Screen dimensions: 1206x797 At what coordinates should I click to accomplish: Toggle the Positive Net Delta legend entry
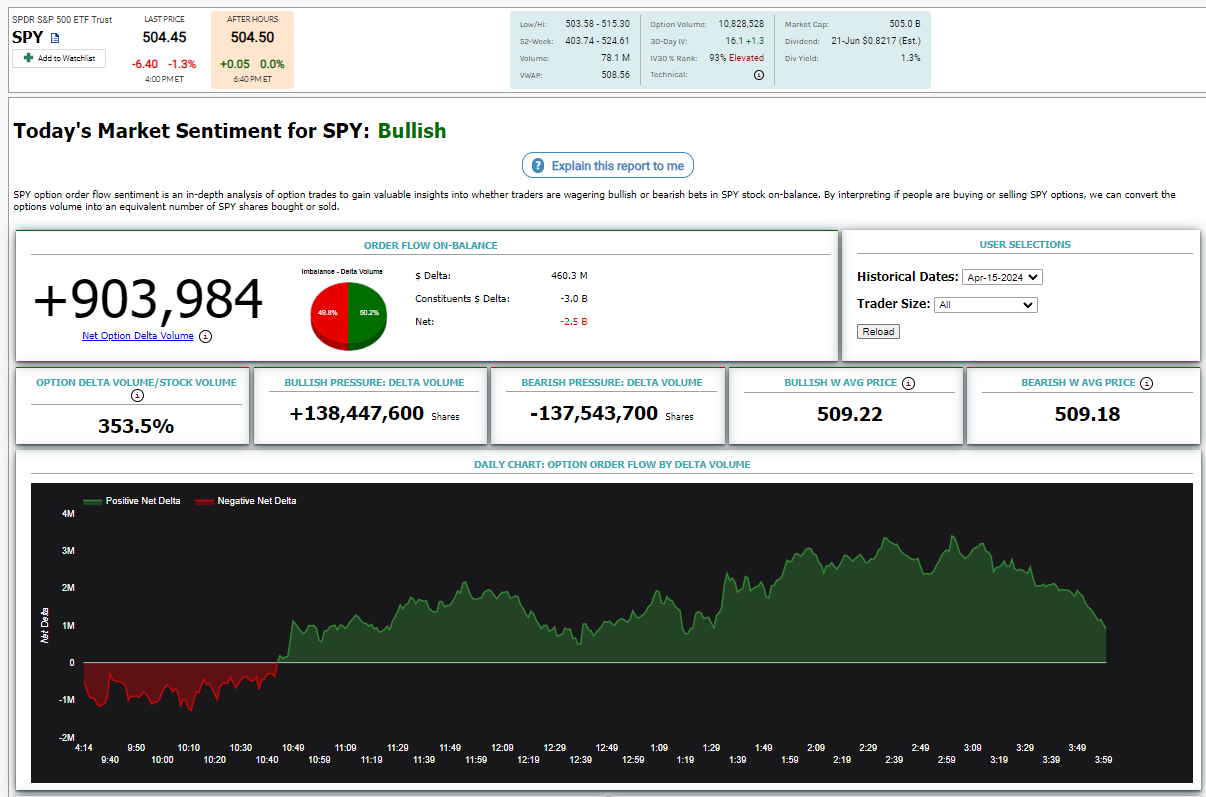pos(132,501)
